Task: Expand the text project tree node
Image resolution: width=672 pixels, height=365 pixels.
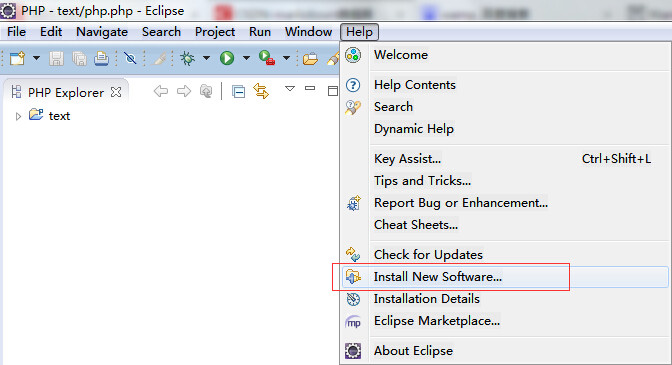Action: 18,116
